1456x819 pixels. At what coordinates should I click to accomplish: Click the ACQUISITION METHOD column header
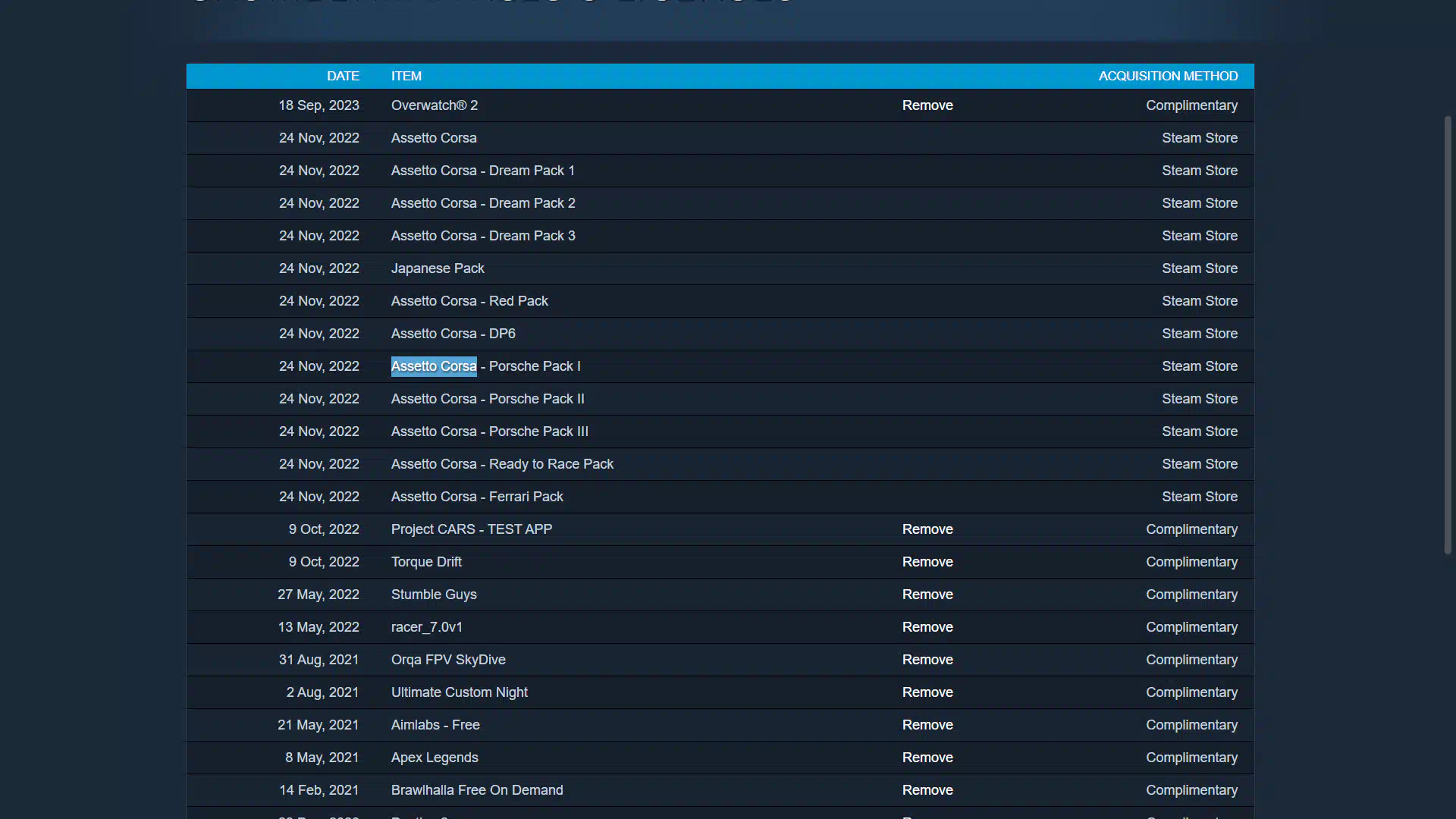(x=1168, y=76)
